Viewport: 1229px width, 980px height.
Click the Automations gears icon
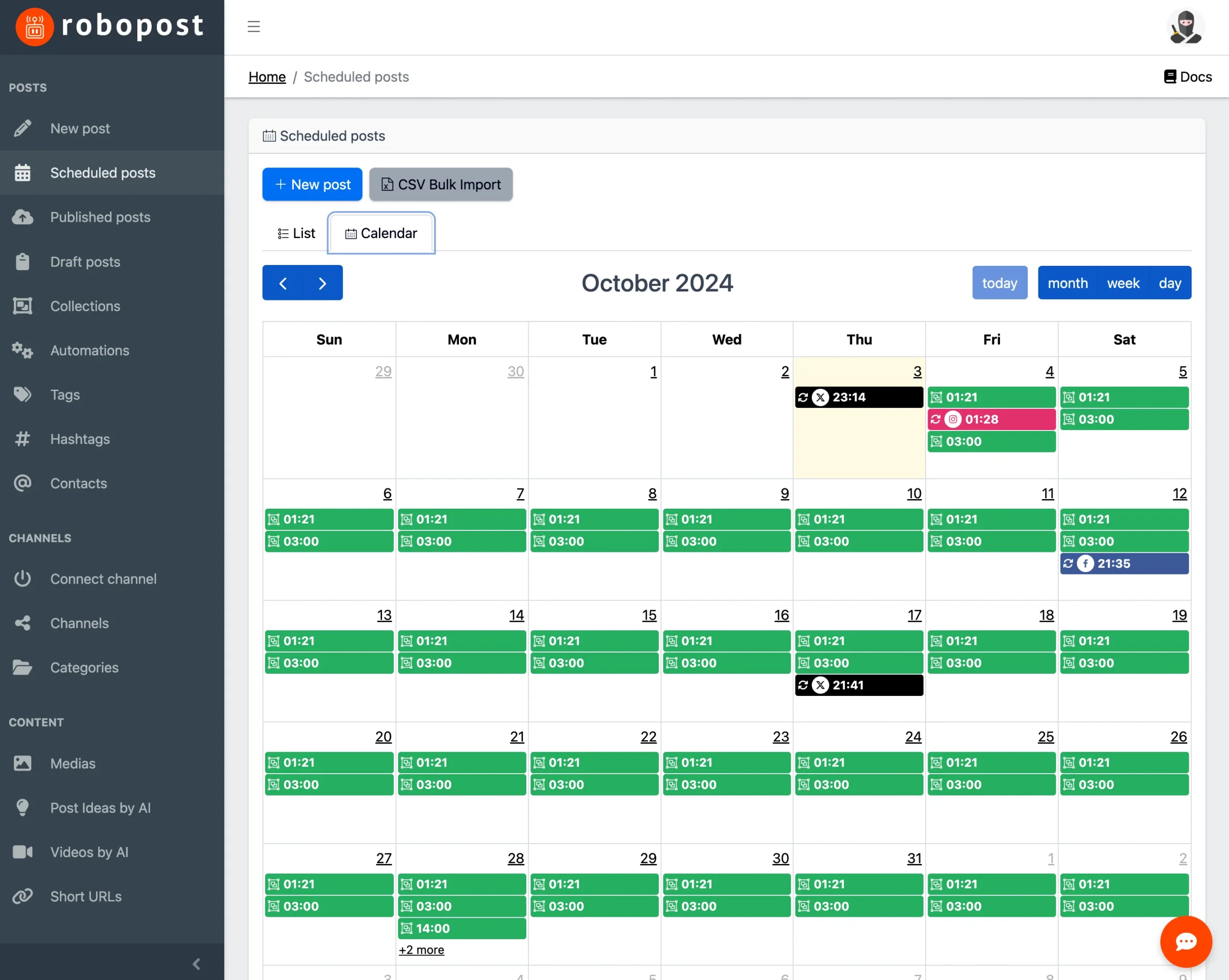(x=22, y=350)
